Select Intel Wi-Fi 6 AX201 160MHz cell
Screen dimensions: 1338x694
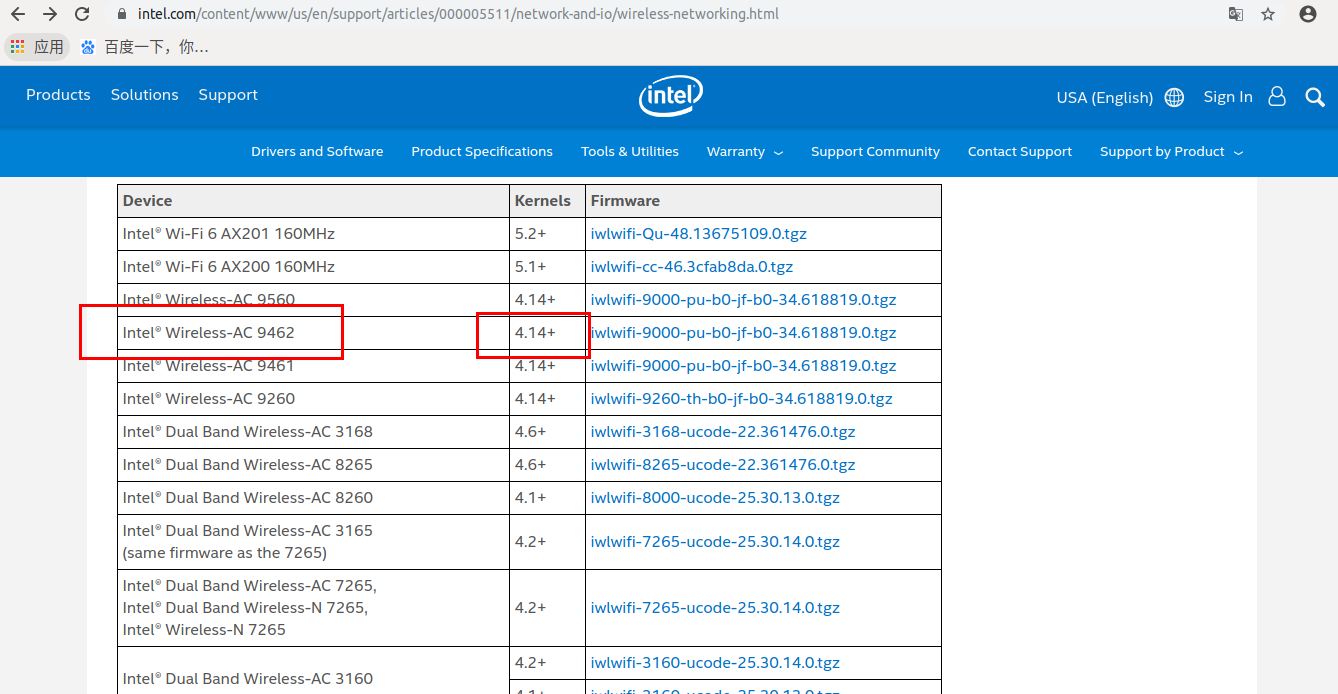pyautogui.click(x=313, y=234)
